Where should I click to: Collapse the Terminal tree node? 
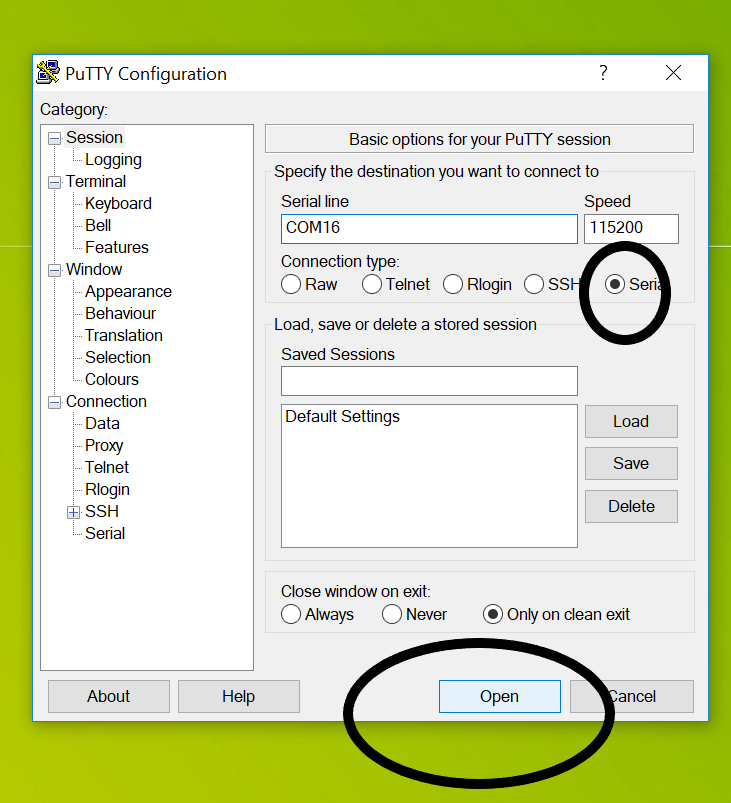click(54, 182)
